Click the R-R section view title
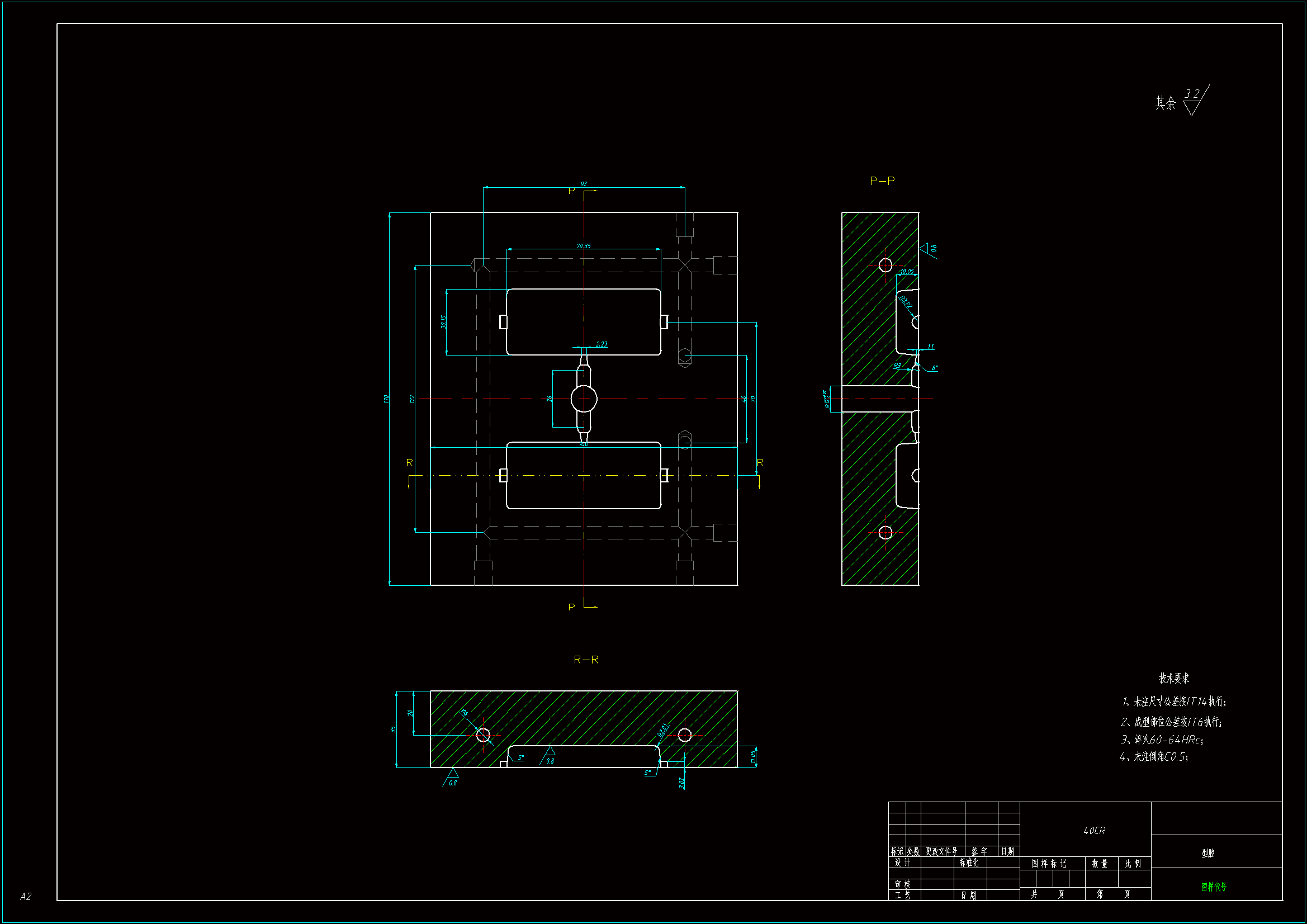 click(586, 659)
